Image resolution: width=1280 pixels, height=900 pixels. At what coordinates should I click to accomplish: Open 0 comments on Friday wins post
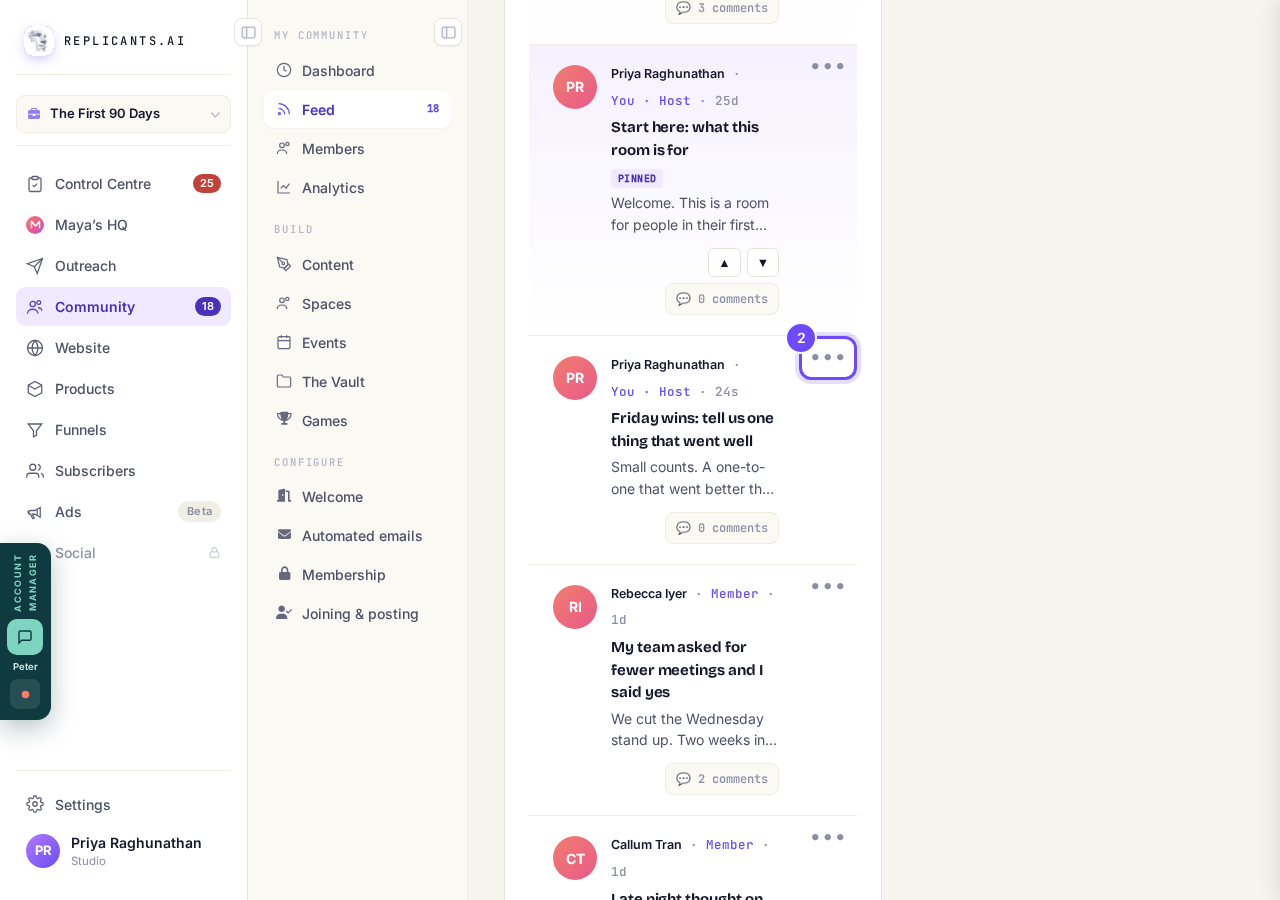(722, 528)
